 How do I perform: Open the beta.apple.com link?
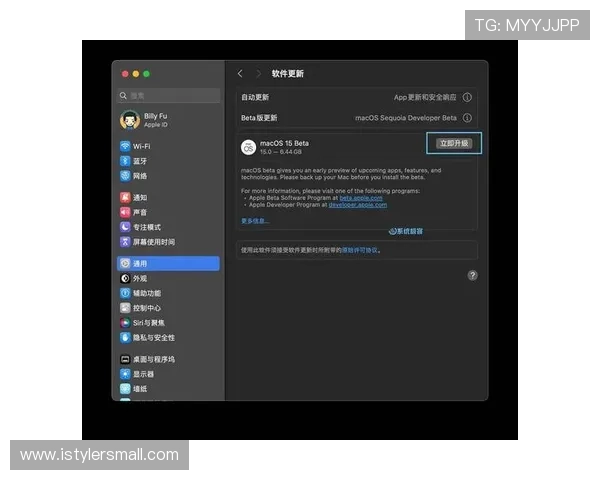361,198
